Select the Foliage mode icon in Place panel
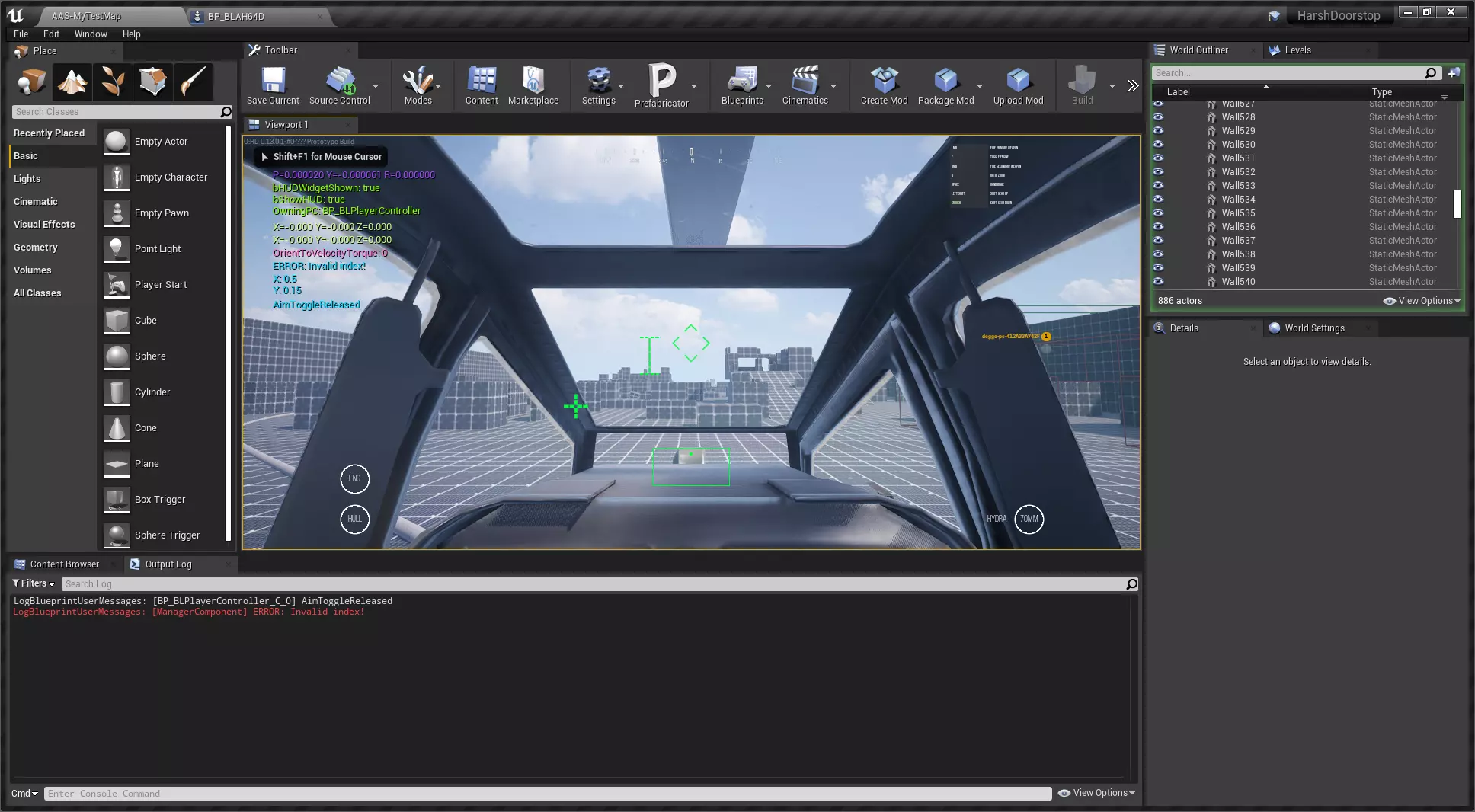Image resolution: width=1475 pixels, height=812 pixels. [113, 82]
